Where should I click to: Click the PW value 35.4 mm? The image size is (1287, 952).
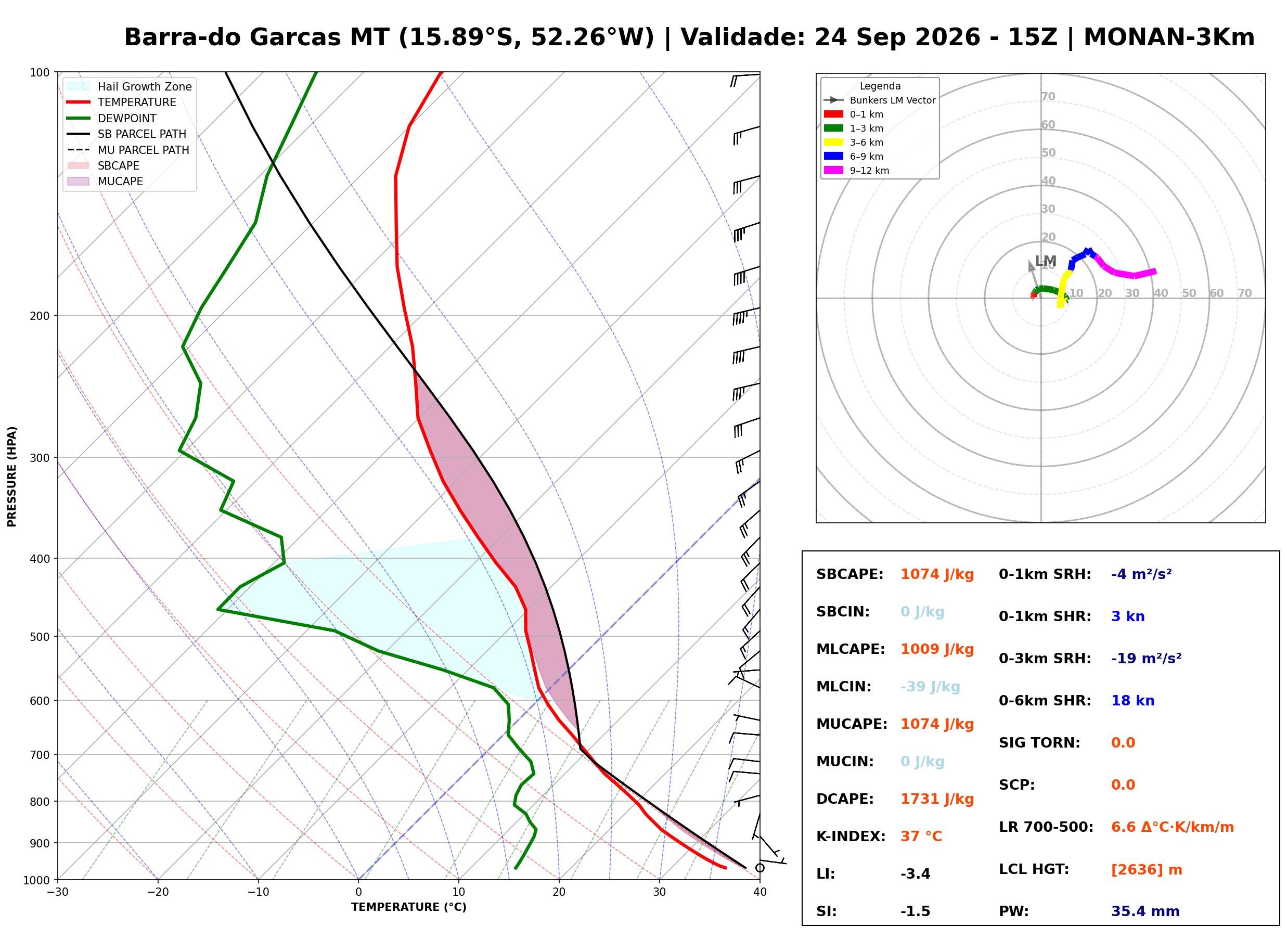[x=1146, y=911]
